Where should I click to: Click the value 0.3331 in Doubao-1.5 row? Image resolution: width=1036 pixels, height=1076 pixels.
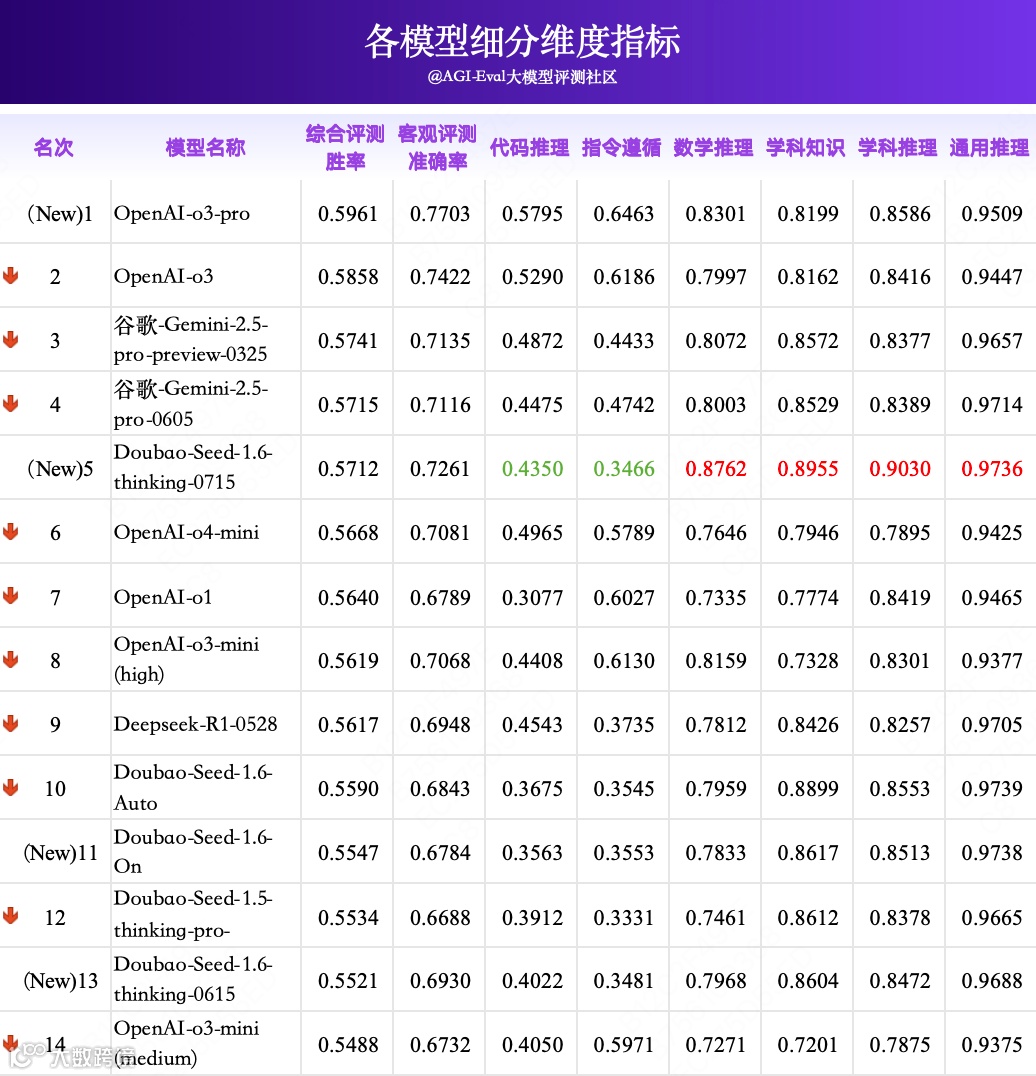tap(624, 917)
